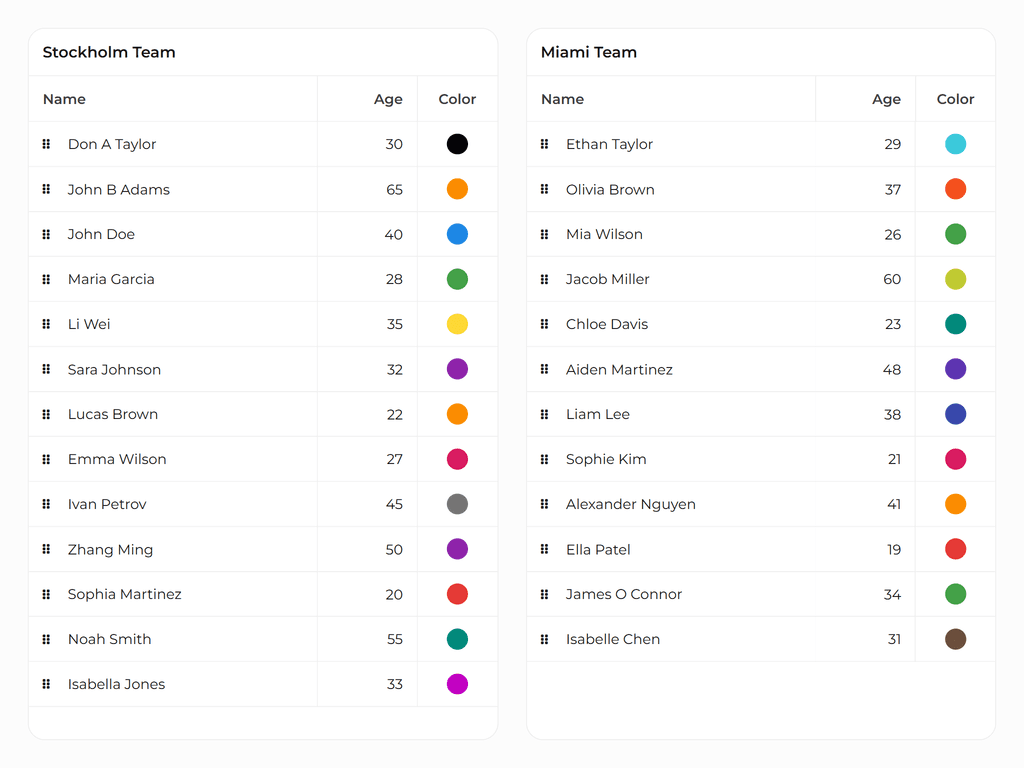Click the Stockholm Team header
Screen dimensions: 1024x768
tap(108, 52)
